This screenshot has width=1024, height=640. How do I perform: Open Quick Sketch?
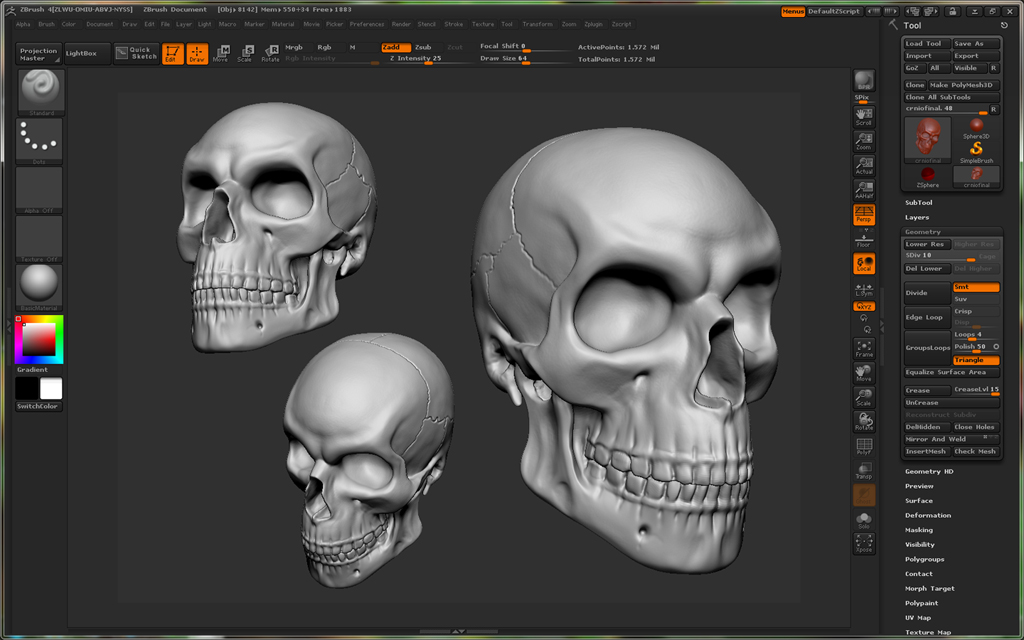[x=136, y=53]
